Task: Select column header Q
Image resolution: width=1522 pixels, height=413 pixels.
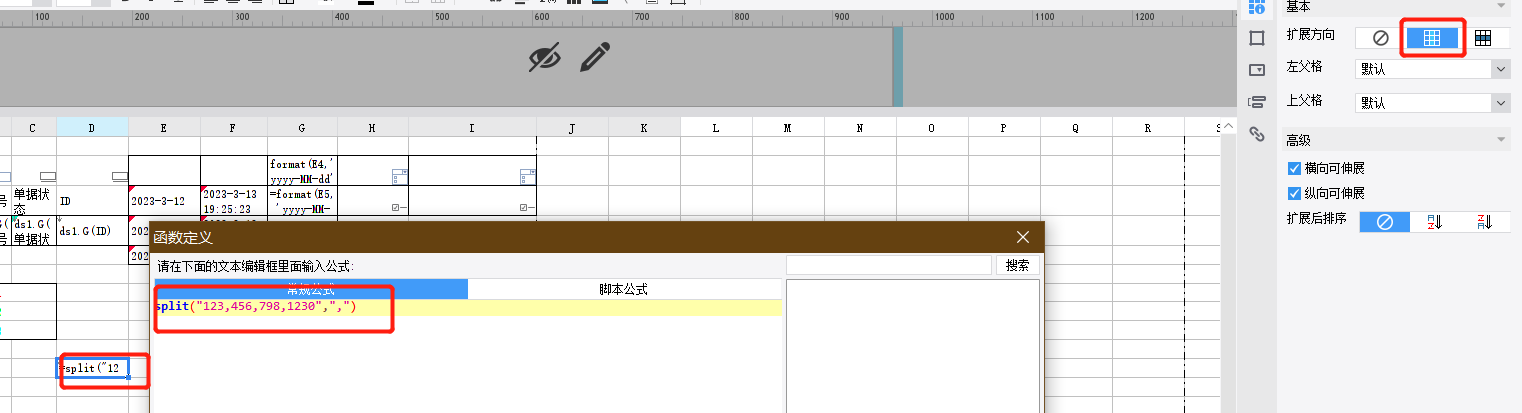Action: (x=1076, y=127)
